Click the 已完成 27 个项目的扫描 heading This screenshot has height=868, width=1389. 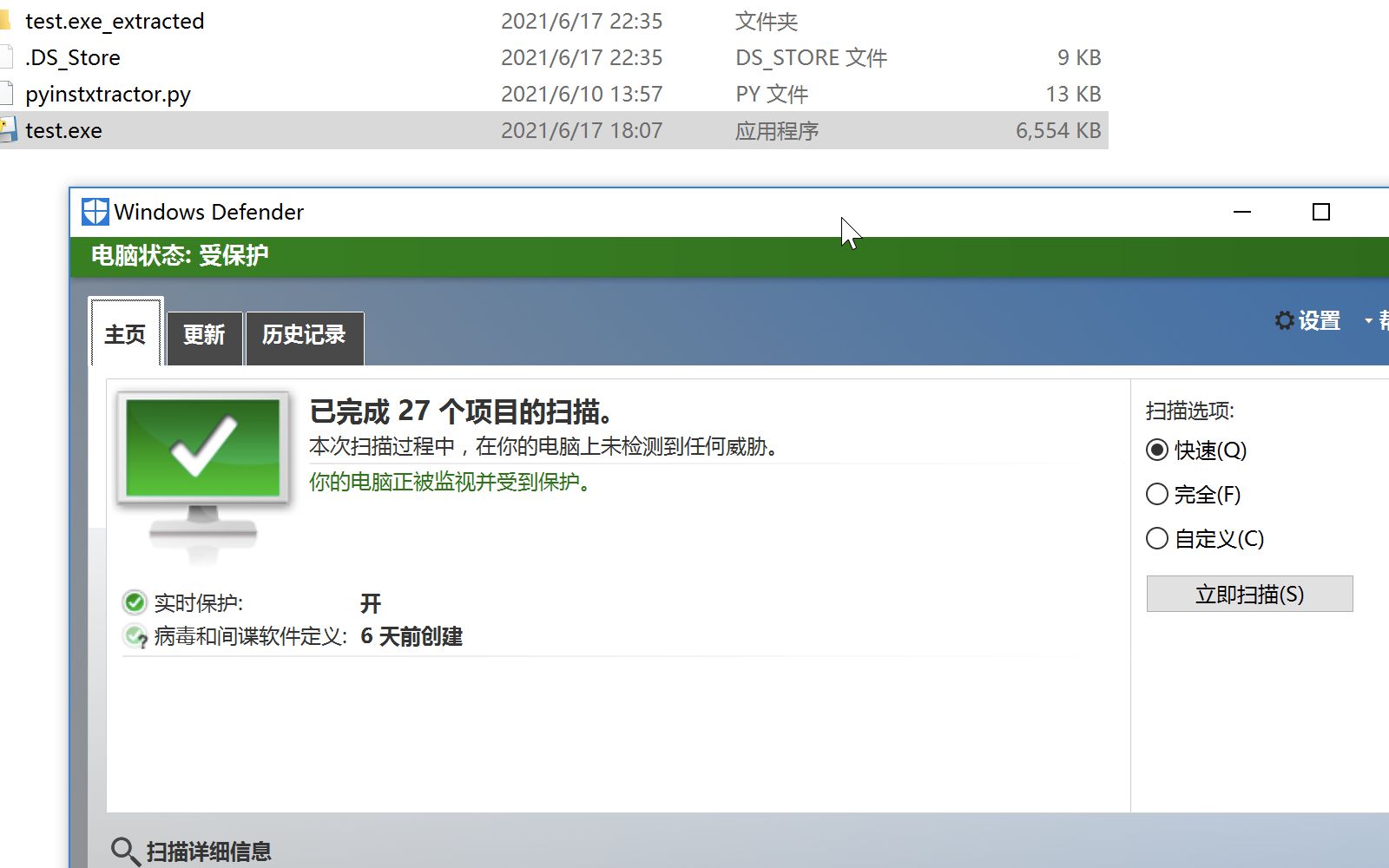point(462,411)
